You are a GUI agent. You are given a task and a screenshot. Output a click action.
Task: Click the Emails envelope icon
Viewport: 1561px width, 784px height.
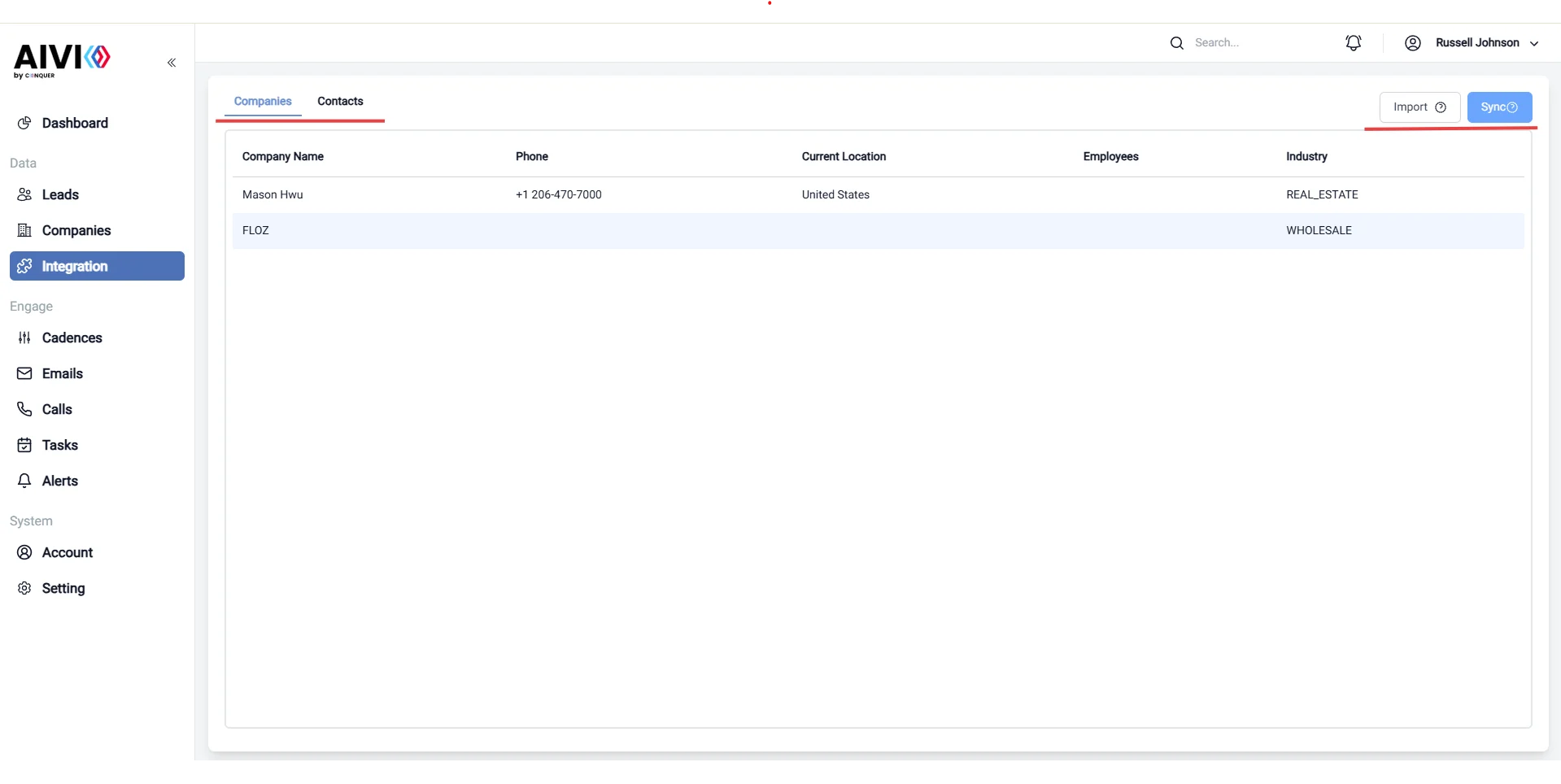pos(24,373)
